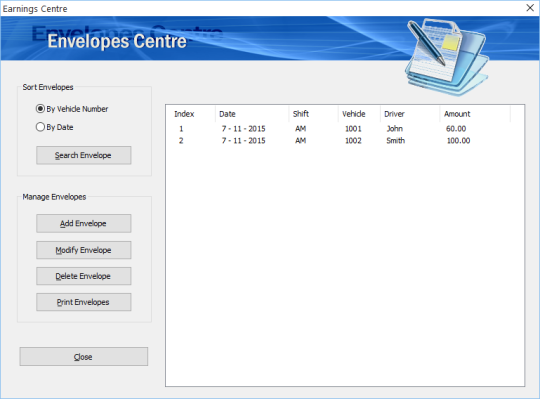Open Modify Envelope
Image resolution: width=540 pixels, height=399 pixels.
point(83,250)
